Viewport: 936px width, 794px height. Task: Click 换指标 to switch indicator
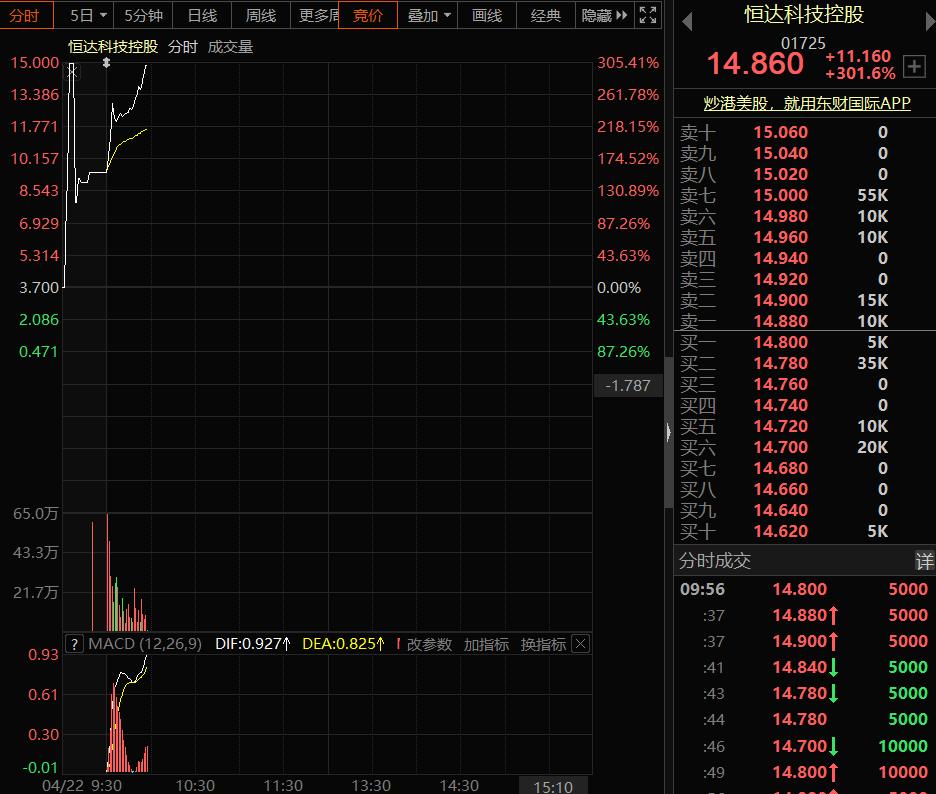coord(543,645)
